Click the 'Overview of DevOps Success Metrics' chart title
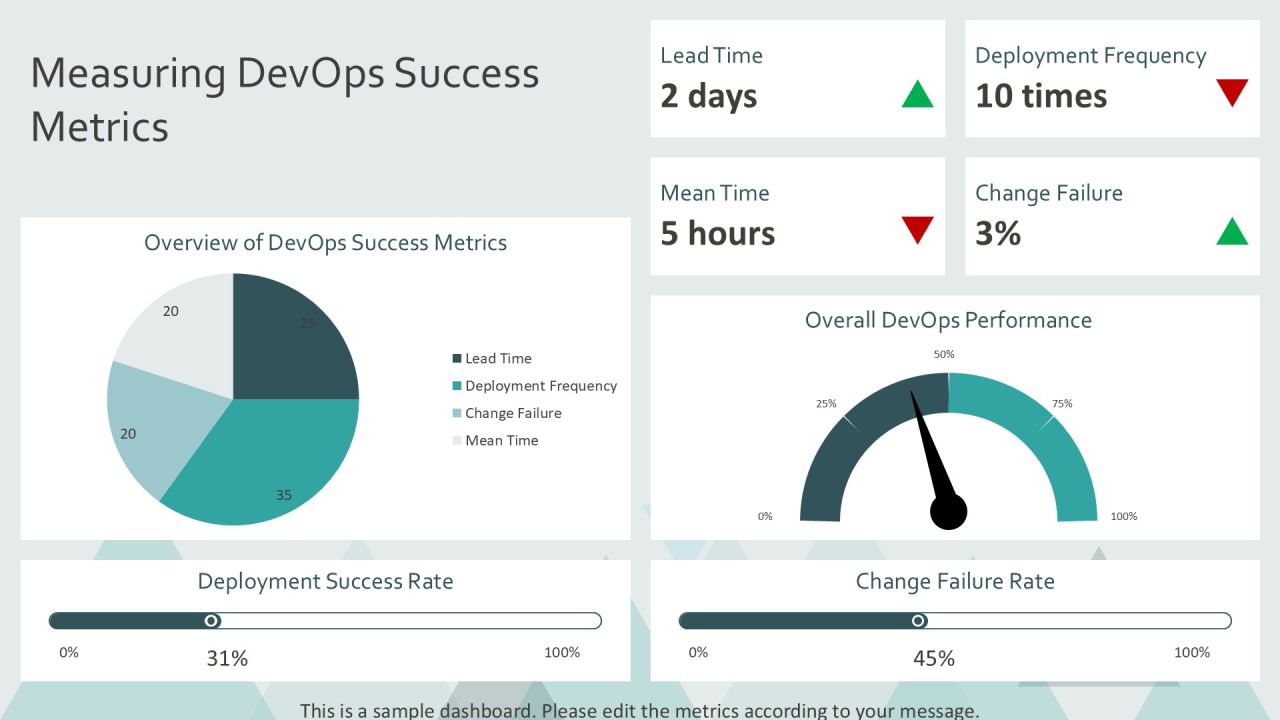 (325, 242)
